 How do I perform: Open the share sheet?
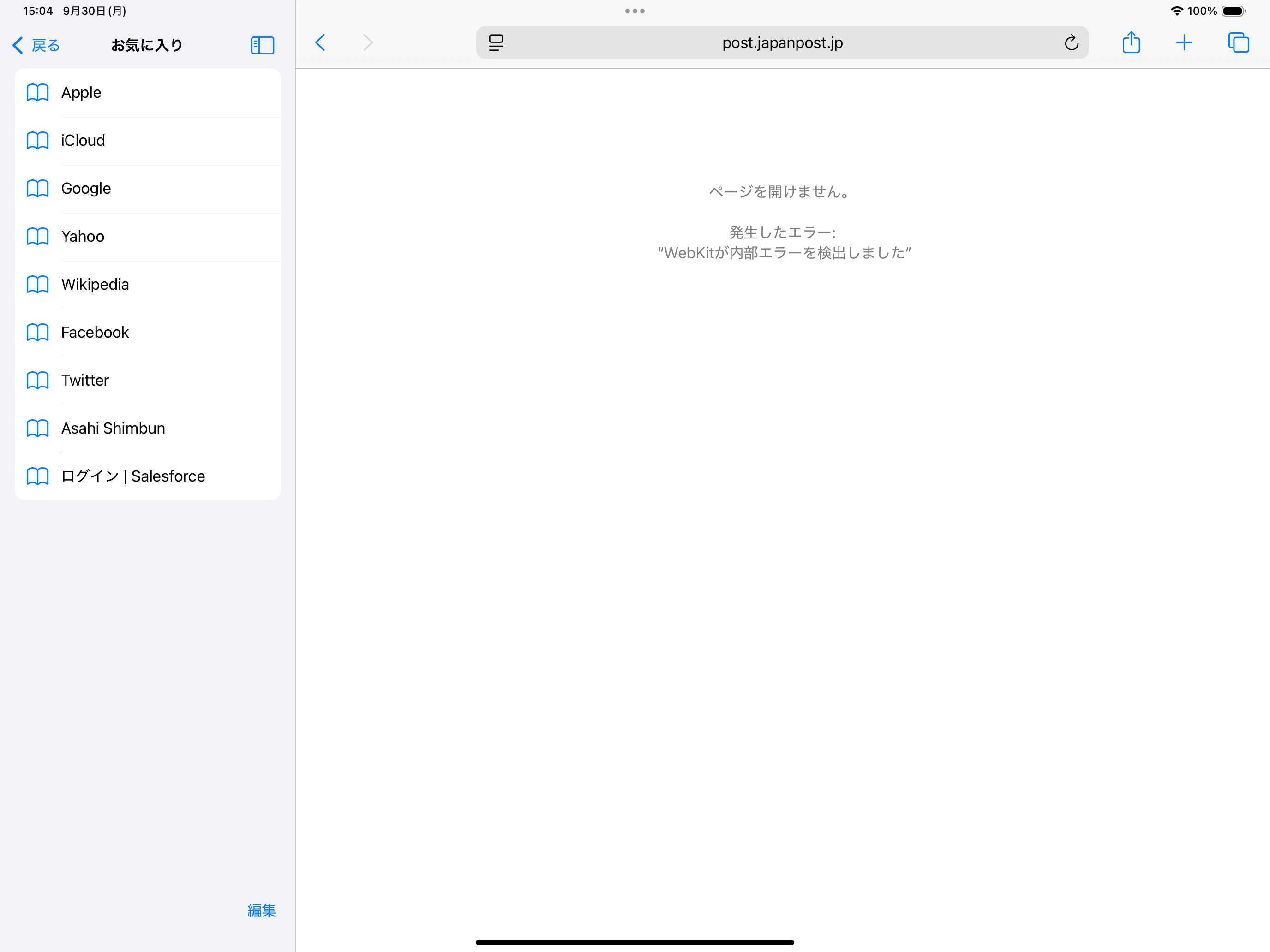(x=1131, y=42)
